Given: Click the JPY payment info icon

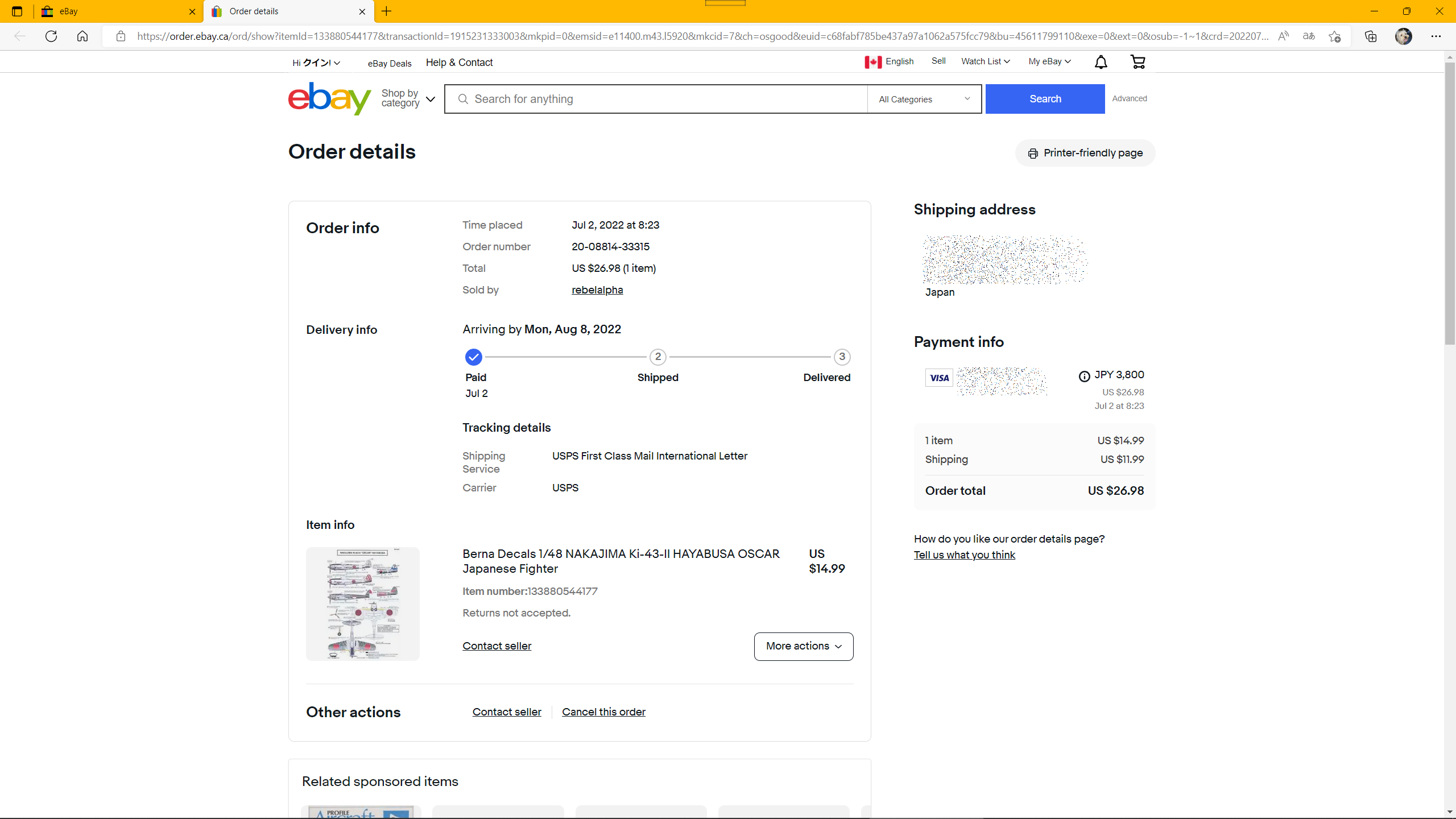Looking at the screenshot, I should point(1085,376).
